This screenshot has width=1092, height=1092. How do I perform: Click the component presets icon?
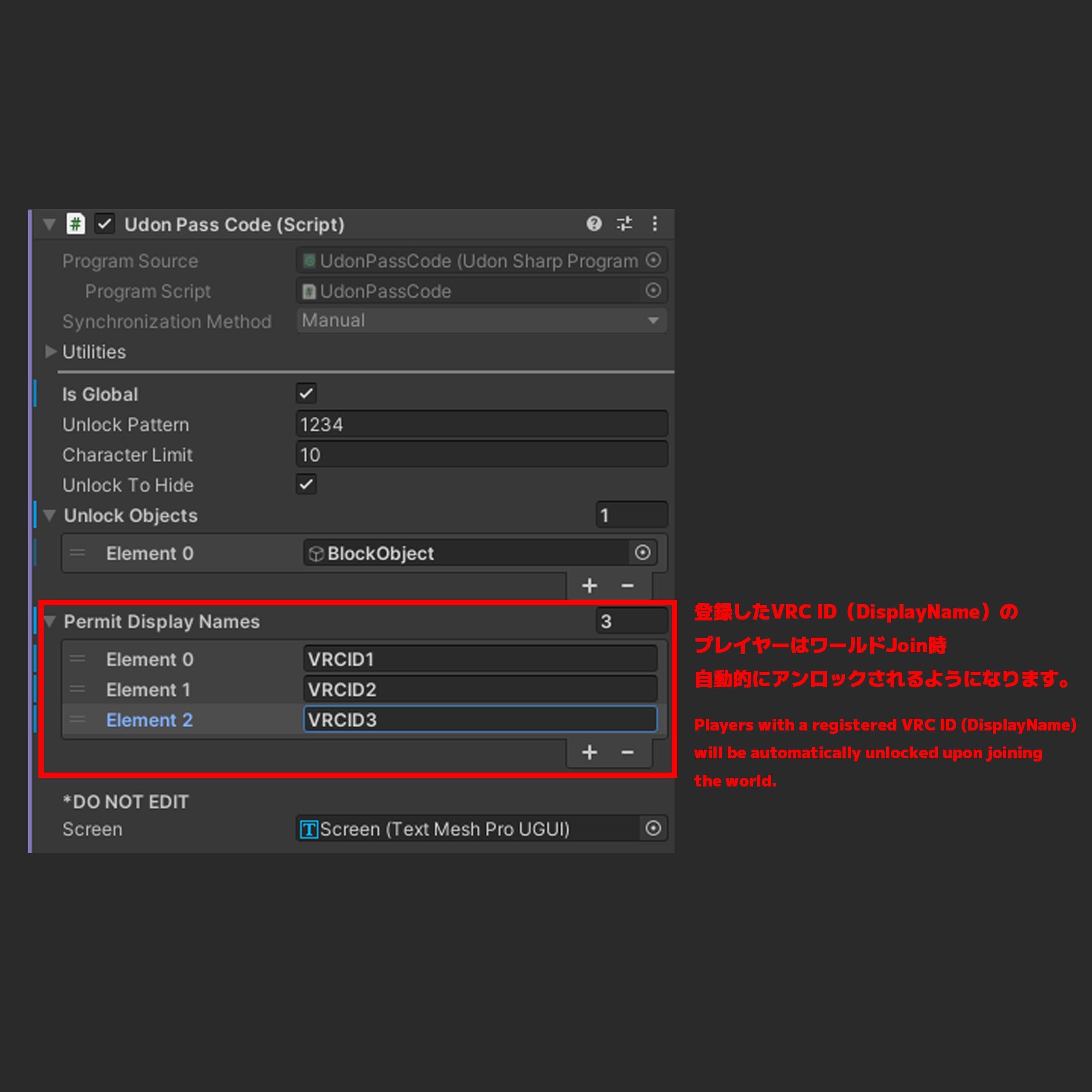point(624,224)
